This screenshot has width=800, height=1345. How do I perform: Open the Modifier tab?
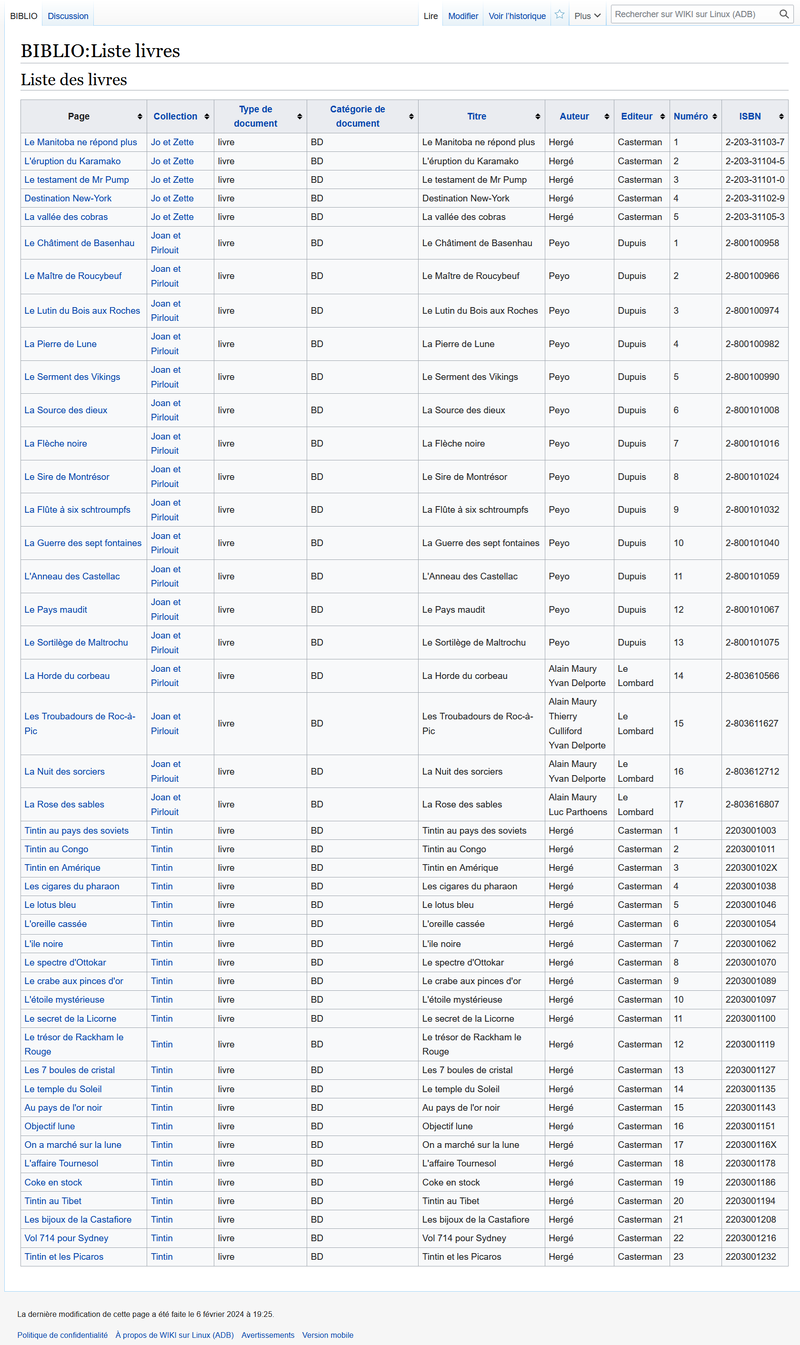pos(463,16)
